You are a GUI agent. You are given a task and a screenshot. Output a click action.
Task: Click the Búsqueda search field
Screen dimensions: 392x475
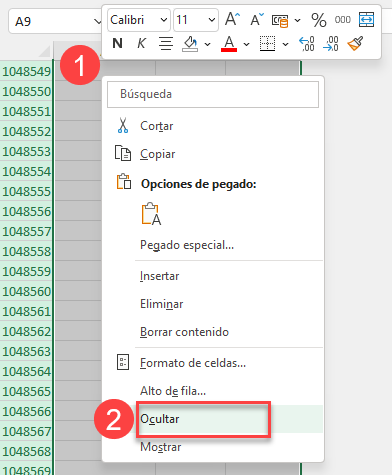(x=213, y=94)
